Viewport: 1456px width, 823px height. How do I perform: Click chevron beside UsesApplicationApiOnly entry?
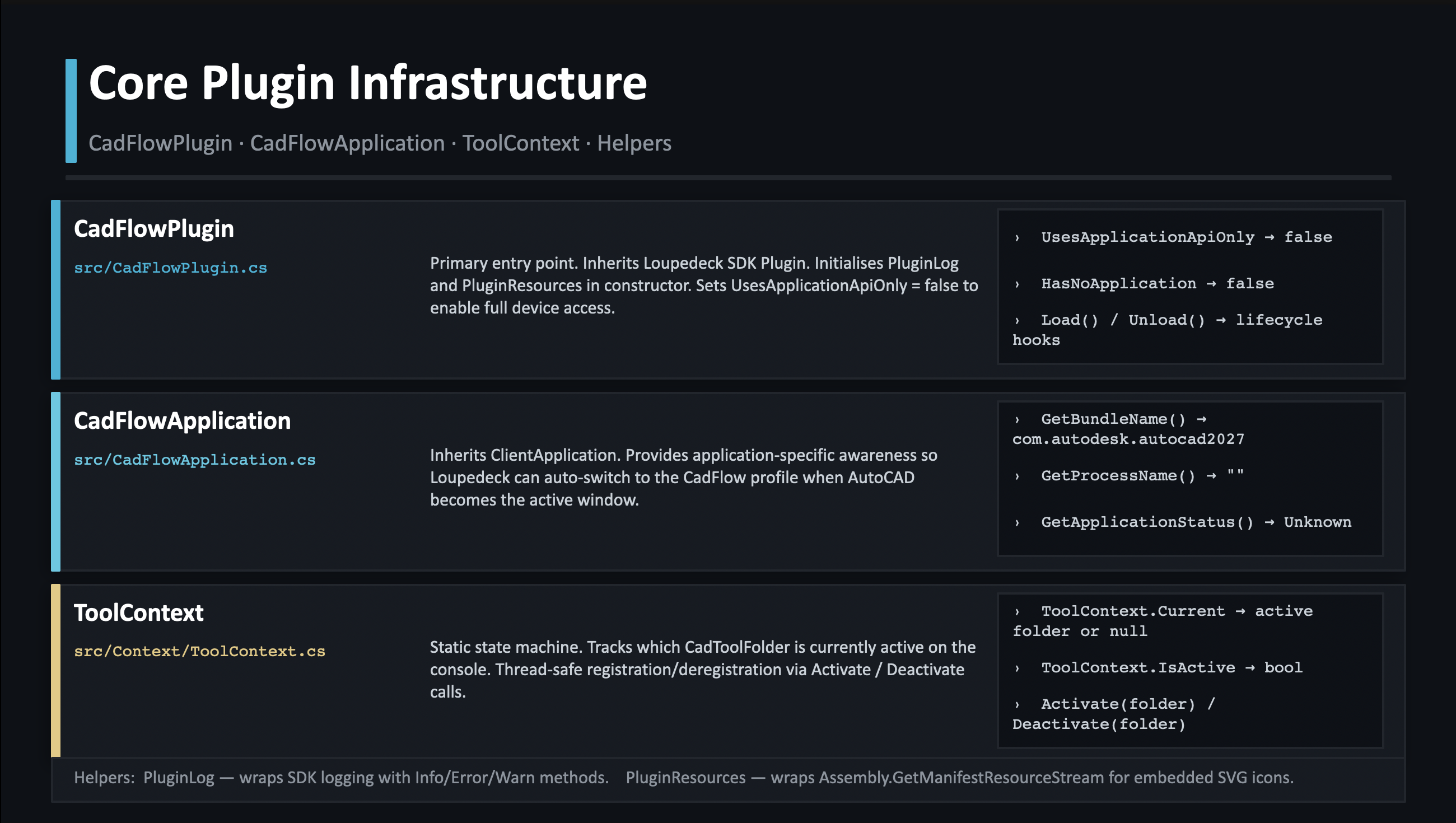[1017, 238]
